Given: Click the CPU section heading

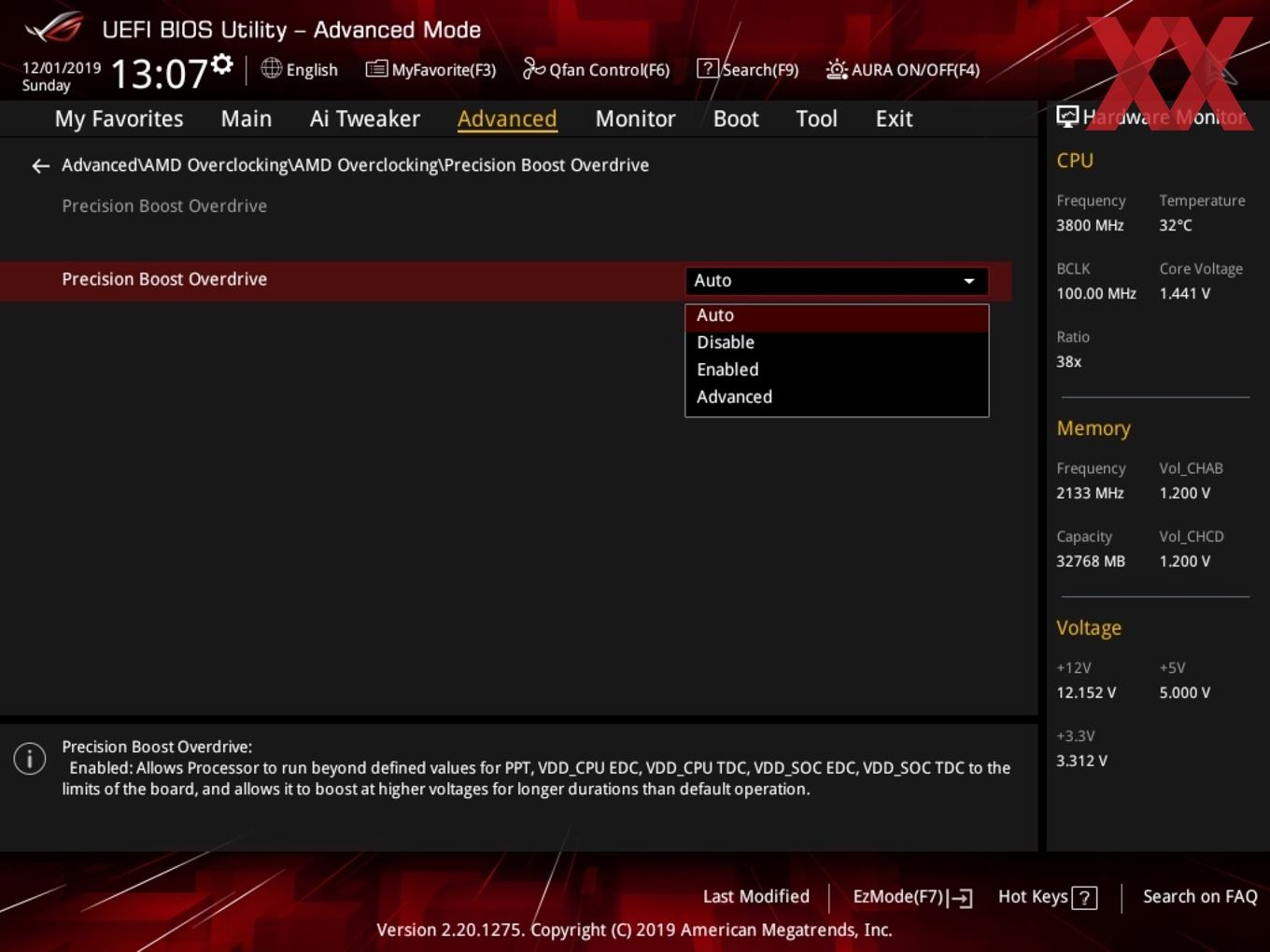Looking at the screenshot, I should pos(1075,161).
